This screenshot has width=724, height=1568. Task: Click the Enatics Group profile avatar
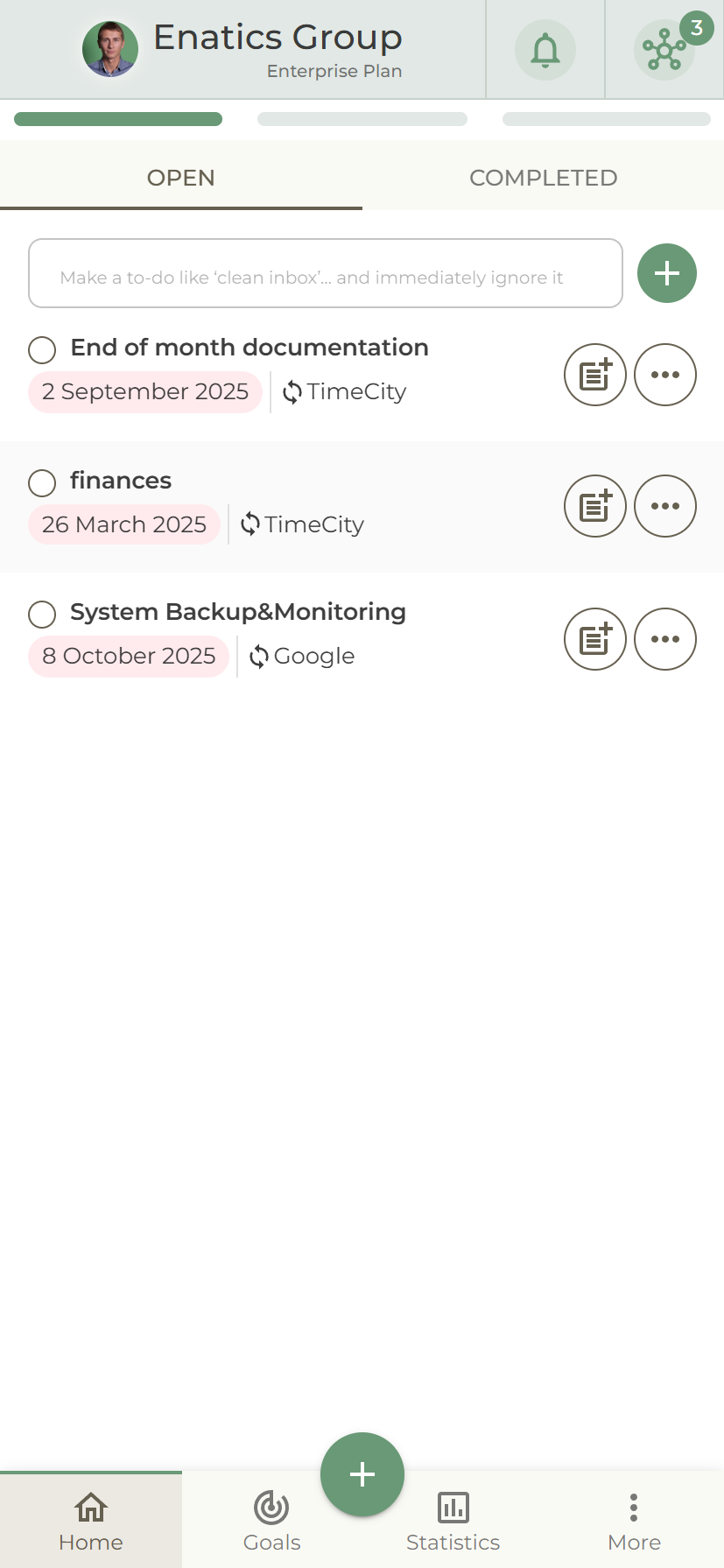(110, 49)
